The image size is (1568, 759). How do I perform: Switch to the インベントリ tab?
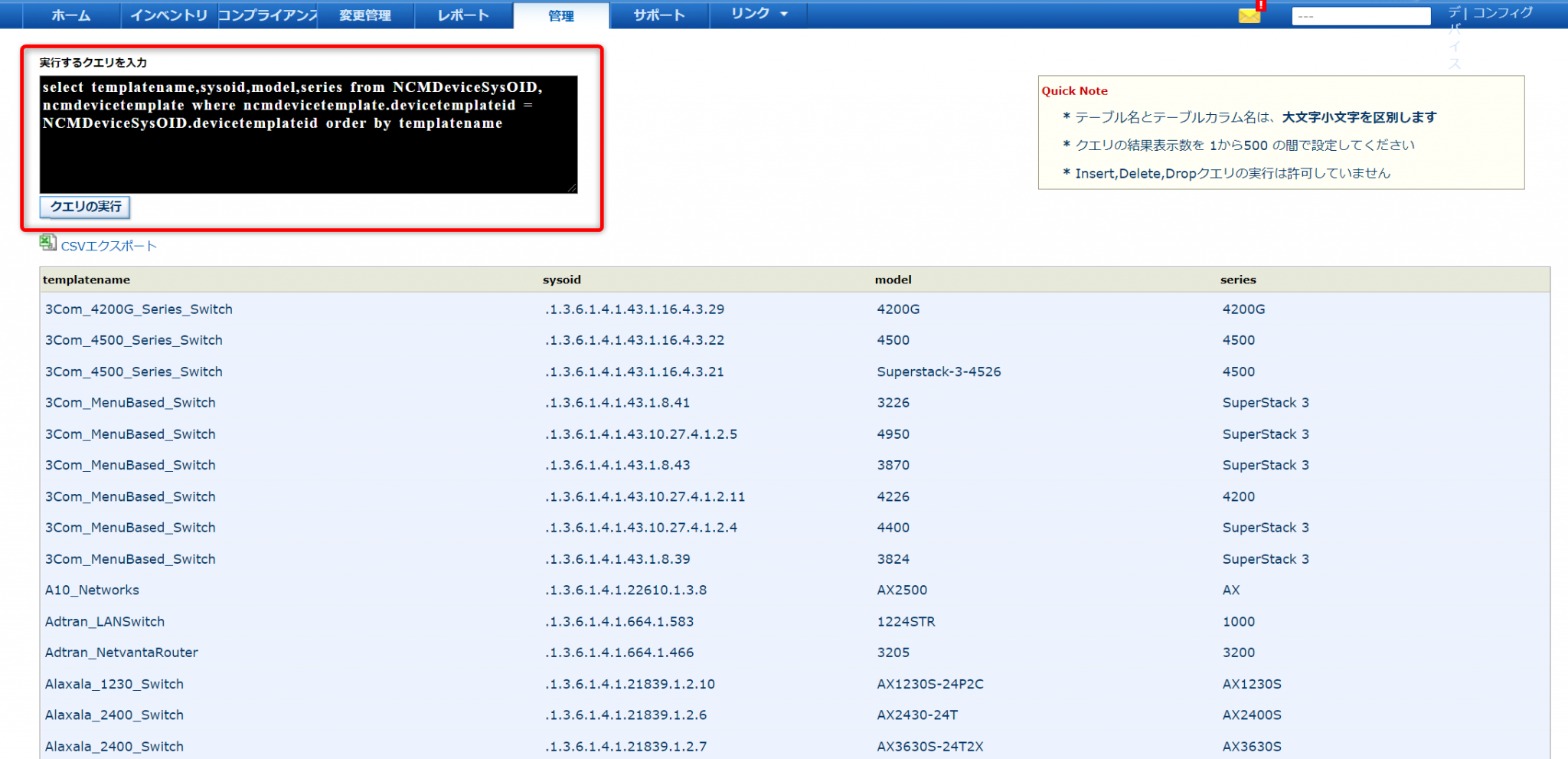pyautogui.click(x=168, y=14)
